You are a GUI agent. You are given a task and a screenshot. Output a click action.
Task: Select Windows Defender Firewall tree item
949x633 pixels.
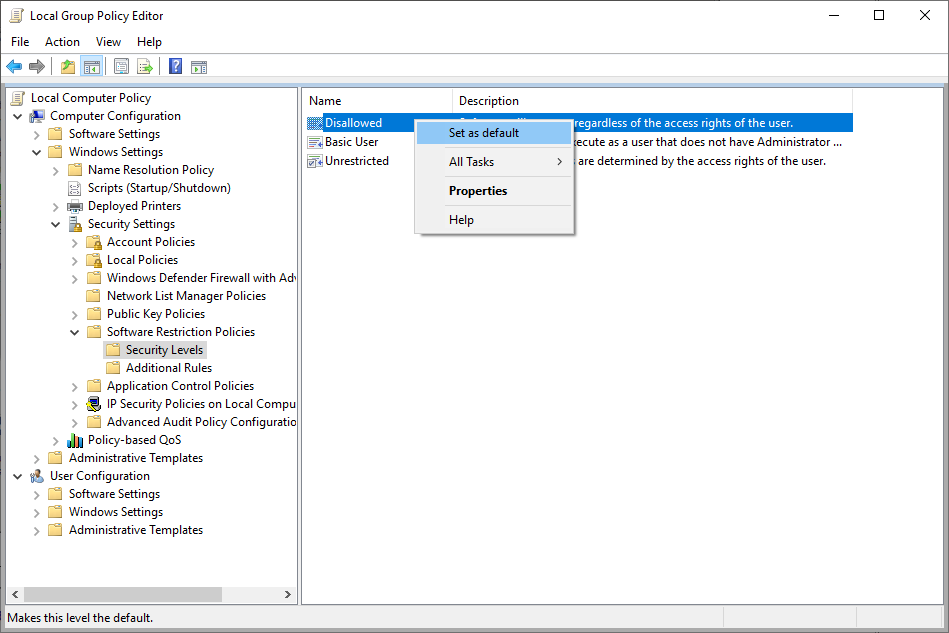click(201, 278)
